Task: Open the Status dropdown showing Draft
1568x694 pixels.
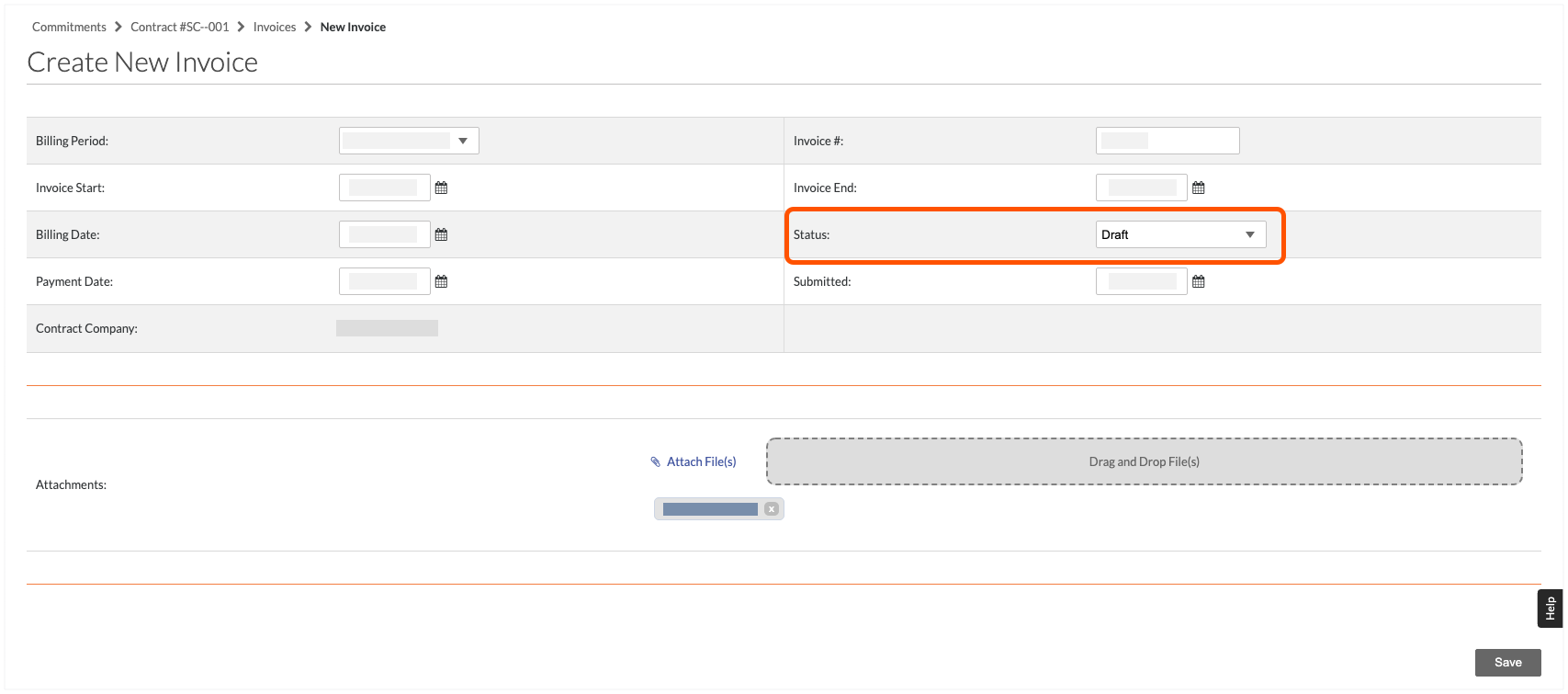Action: tap(1180, 234)
